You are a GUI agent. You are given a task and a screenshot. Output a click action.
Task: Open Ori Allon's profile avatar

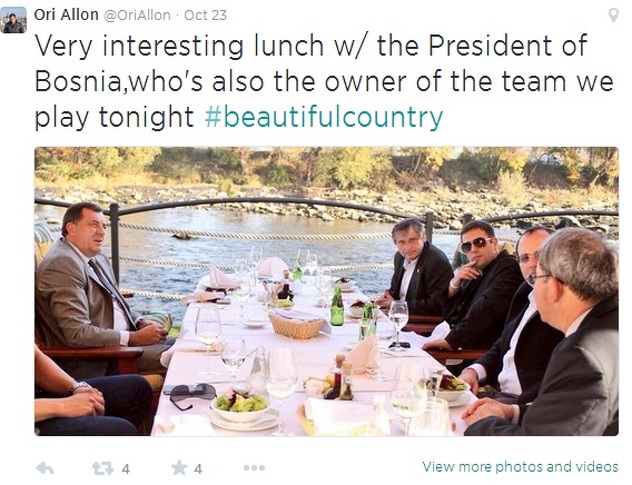(x=14, y=19)
